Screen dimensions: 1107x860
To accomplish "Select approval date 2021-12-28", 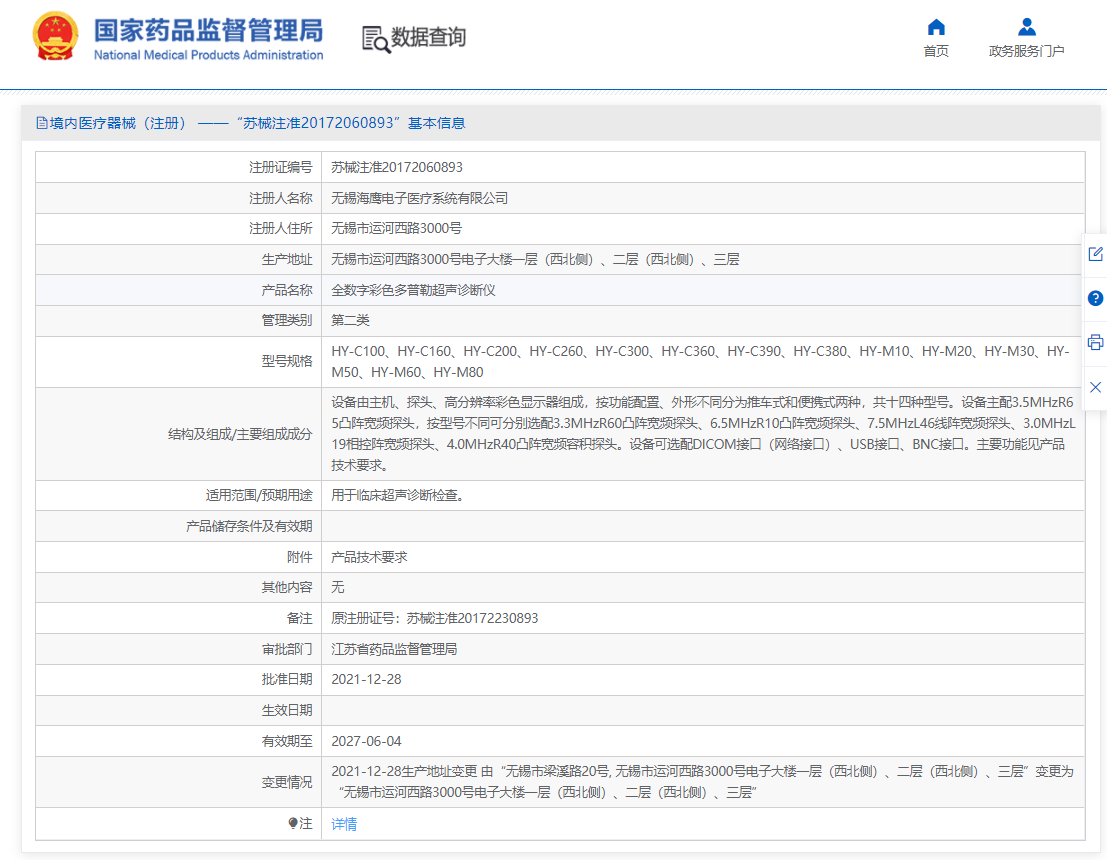I will (366, 679).
